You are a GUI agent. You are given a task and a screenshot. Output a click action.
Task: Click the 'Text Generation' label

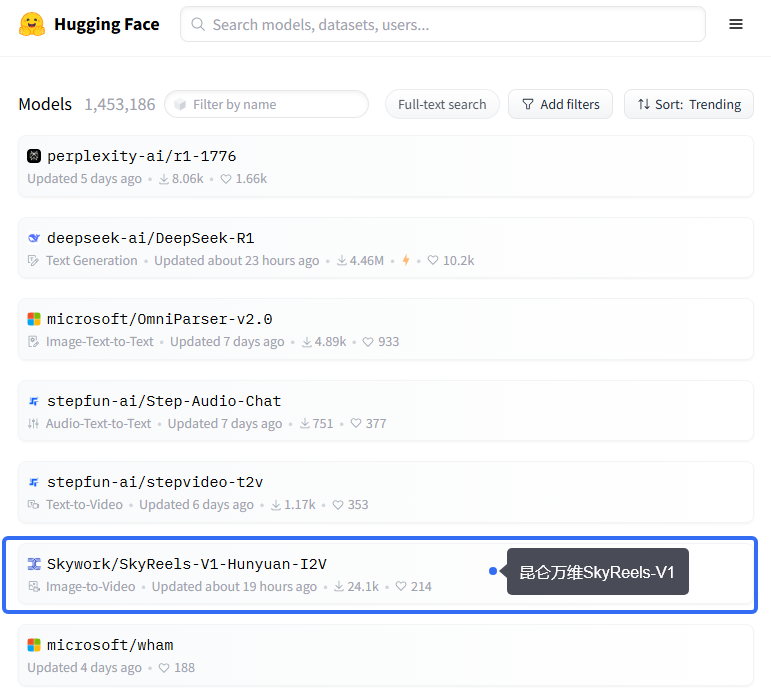coord(92,261)
